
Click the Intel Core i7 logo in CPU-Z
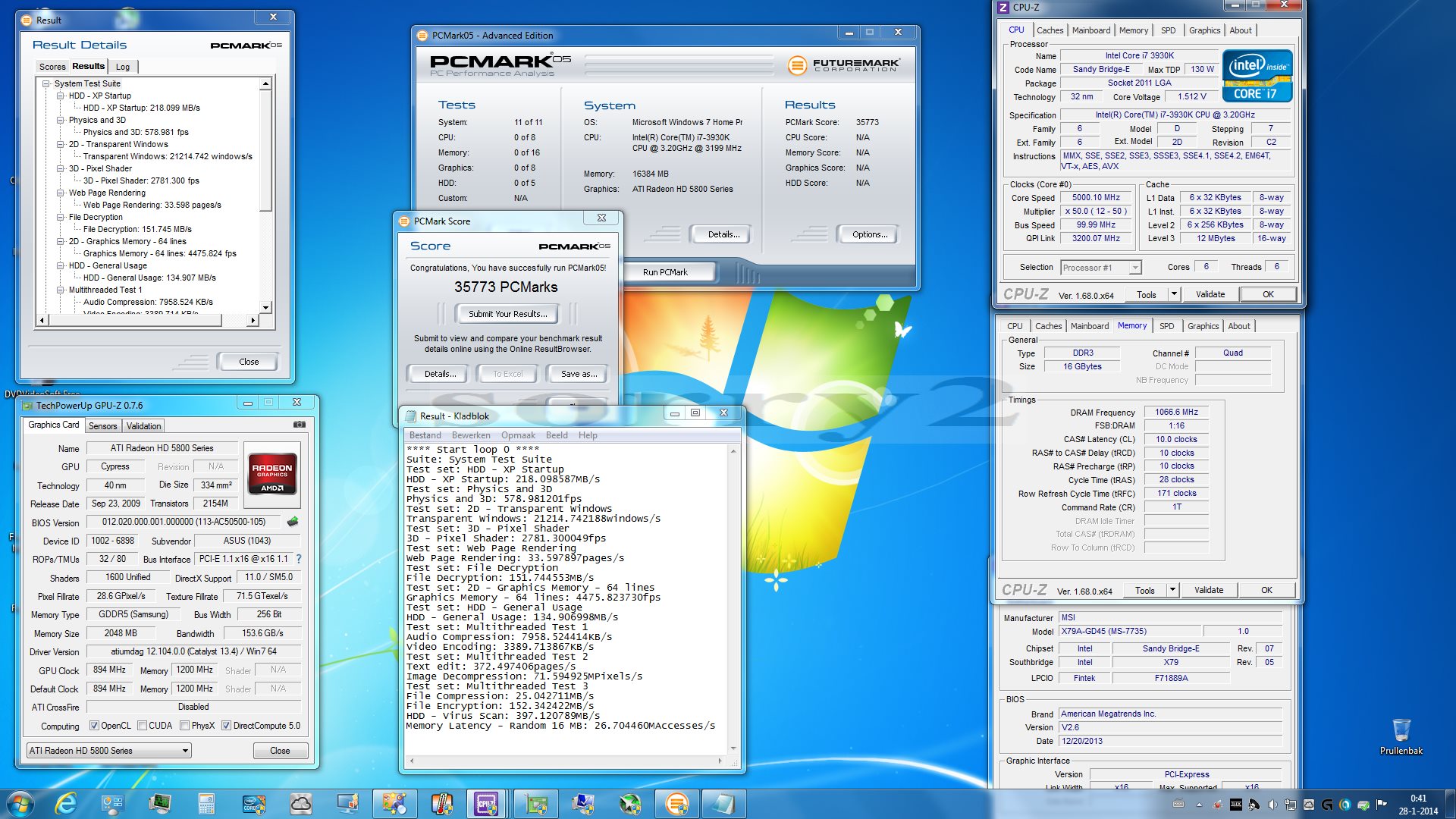pyautogui.click(x=1257, y=76)
